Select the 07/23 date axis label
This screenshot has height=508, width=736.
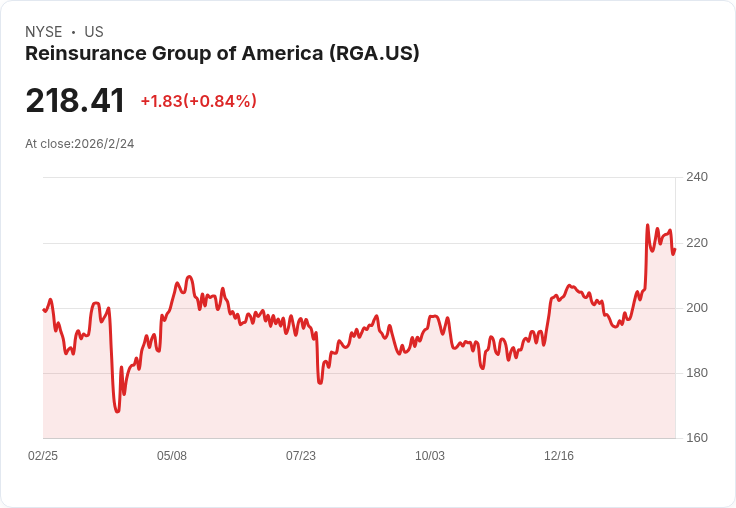[x=301, y=456]
